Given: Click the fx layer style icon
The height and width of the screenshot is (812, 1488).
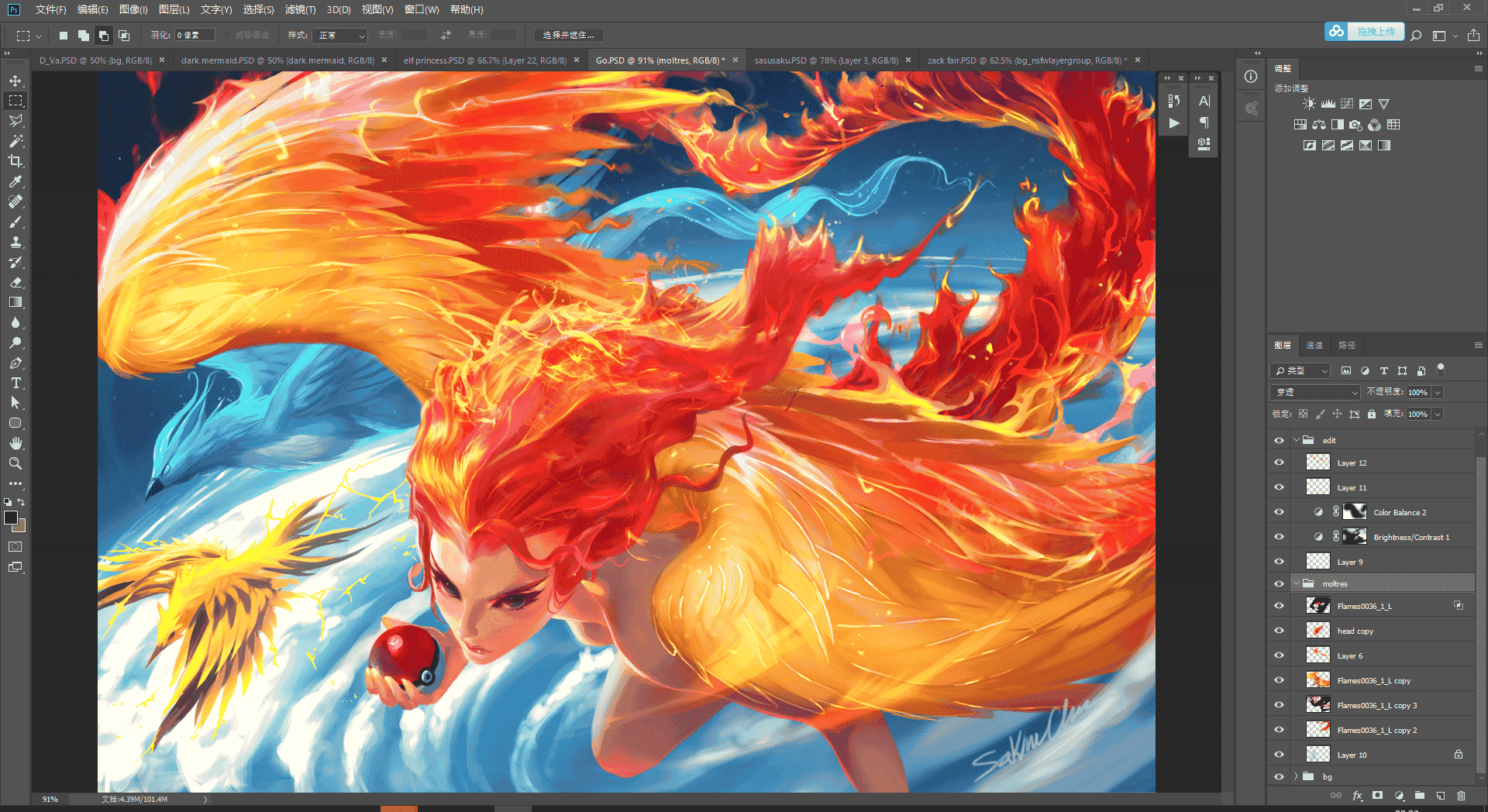Looking at the screenshot, I should tap(1357, 796).
